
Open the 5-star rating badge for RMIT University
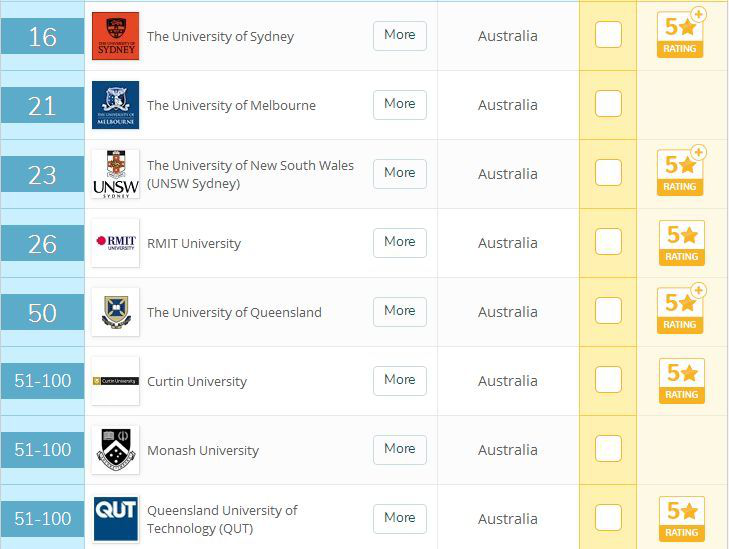point(681,243)
